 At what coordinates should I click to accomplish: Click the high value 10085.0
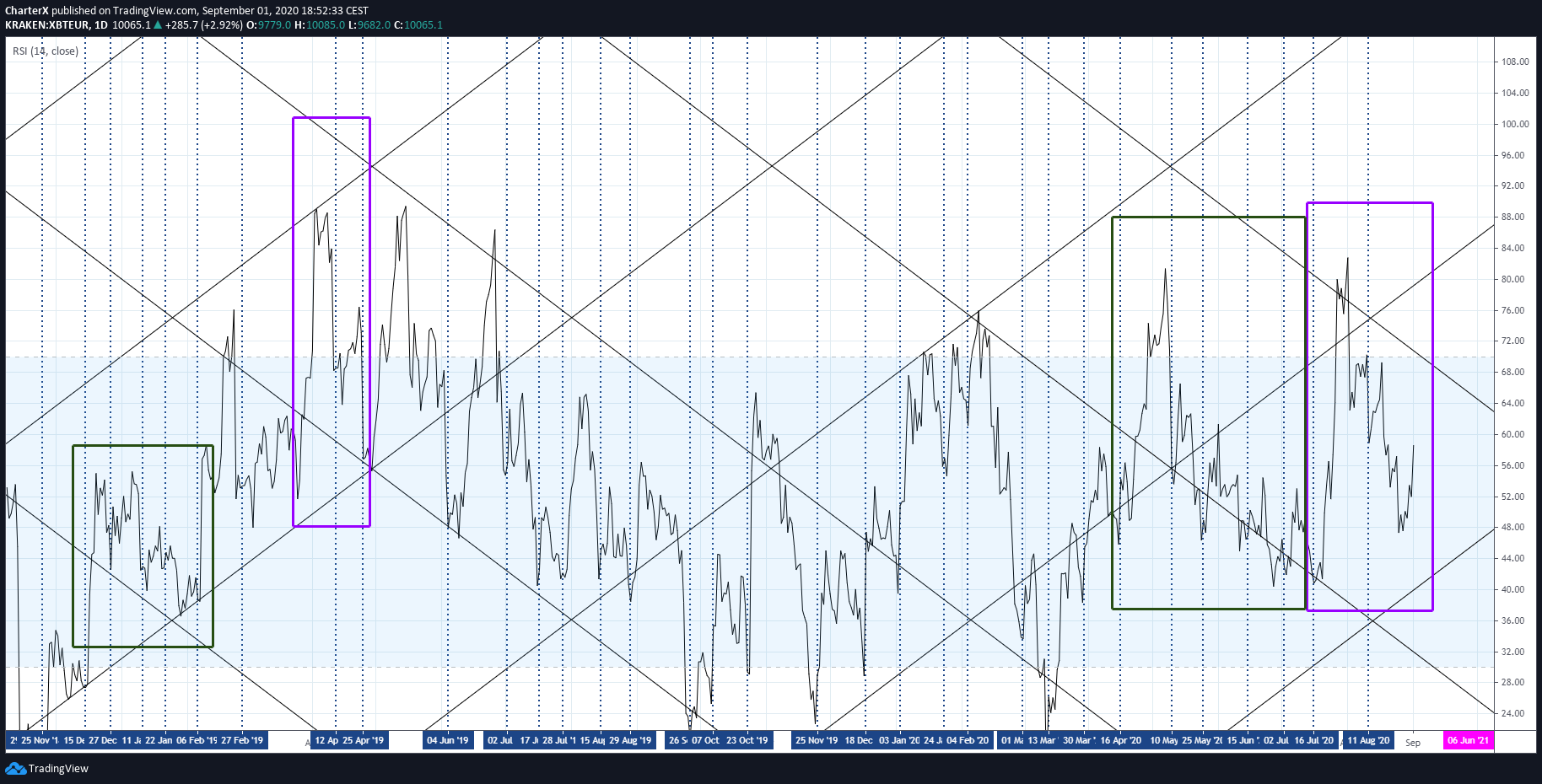(x=326, y=25)
